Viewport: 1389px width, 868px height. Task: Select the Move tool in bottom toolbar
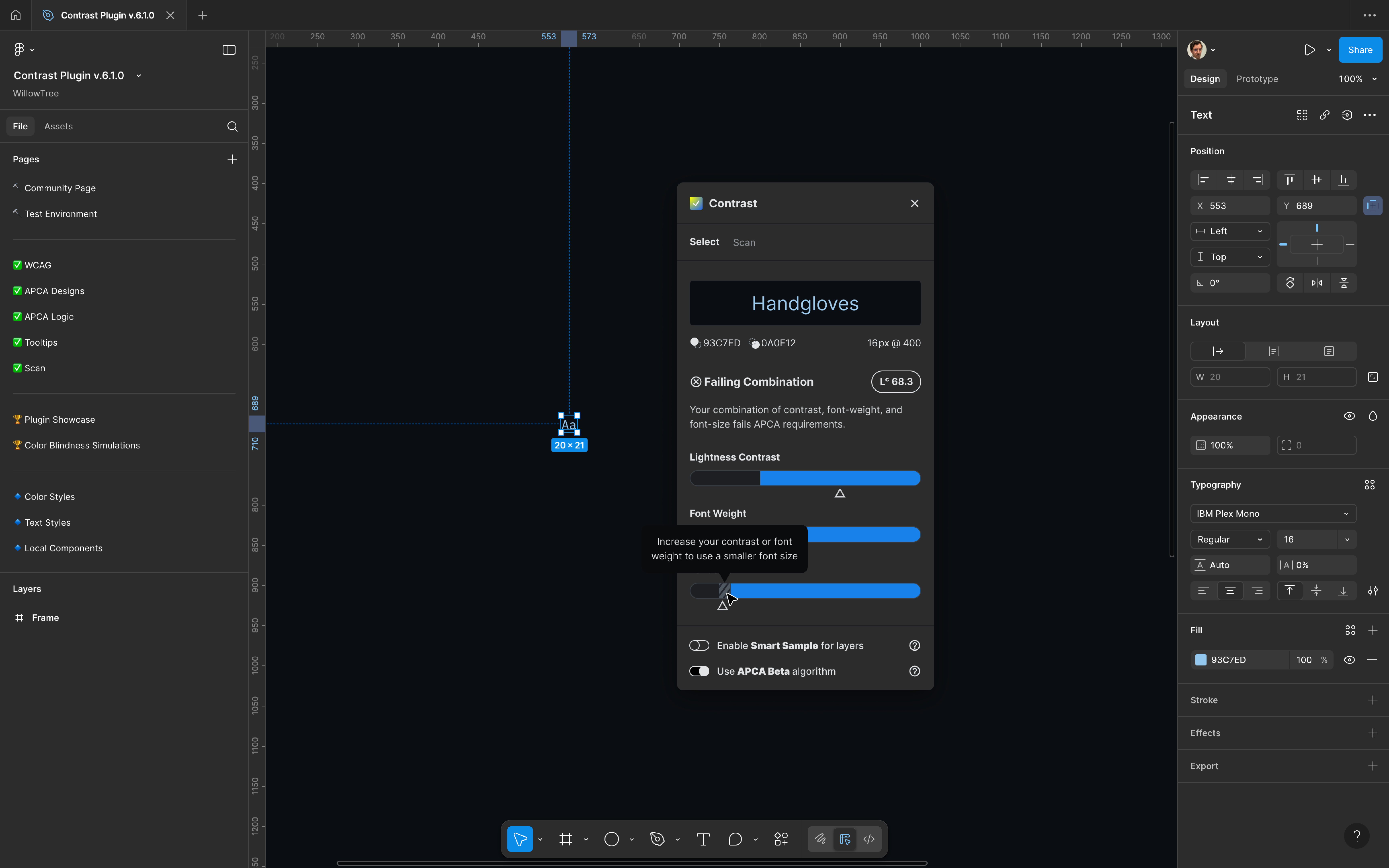click(520, 839)
